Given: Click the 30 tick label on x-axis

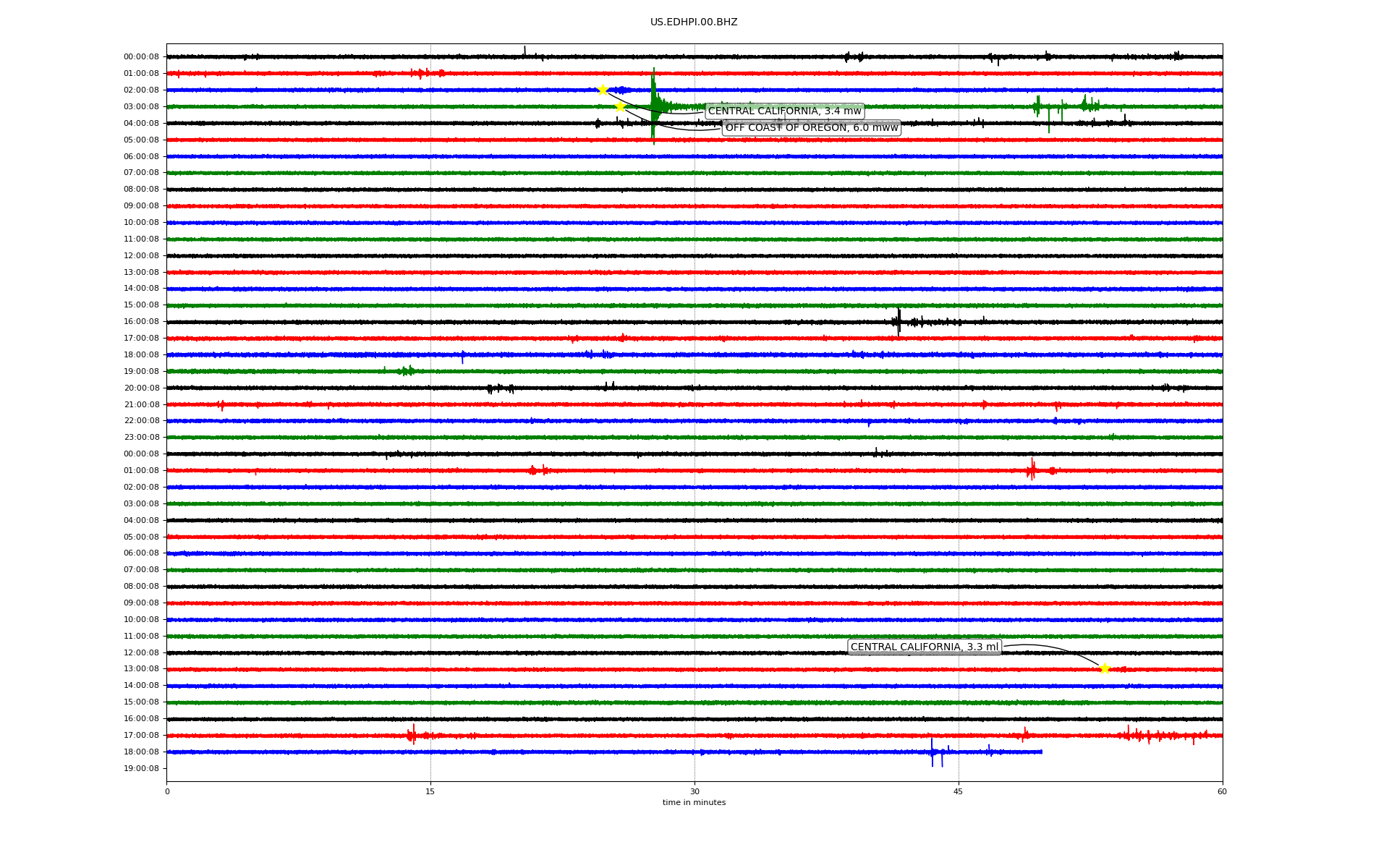Looking at the screenshot, I should click(694, 791).
